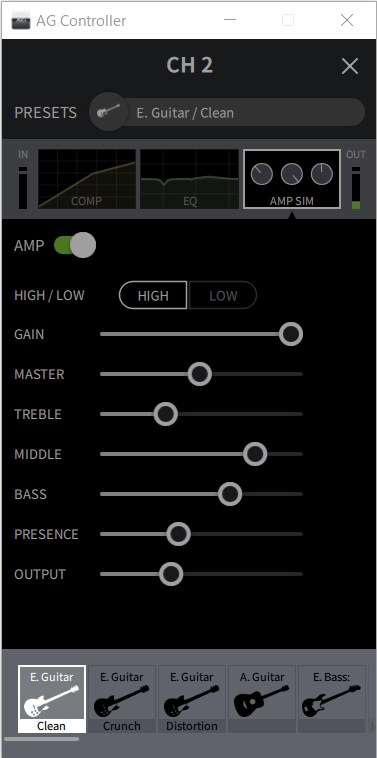
Task: Click the OUTPUT slider handle
Action: coord(171,574)
